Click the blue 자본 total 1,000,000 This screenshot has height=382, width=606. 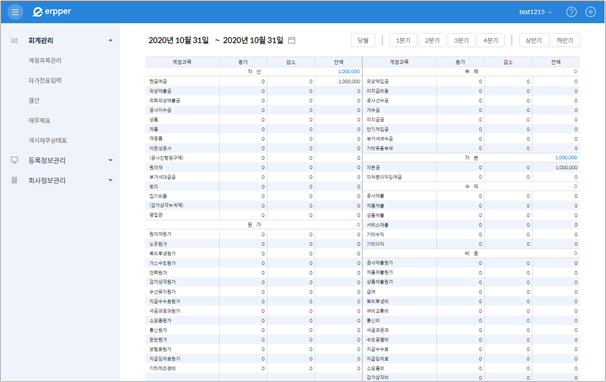[x=566, y=158]
